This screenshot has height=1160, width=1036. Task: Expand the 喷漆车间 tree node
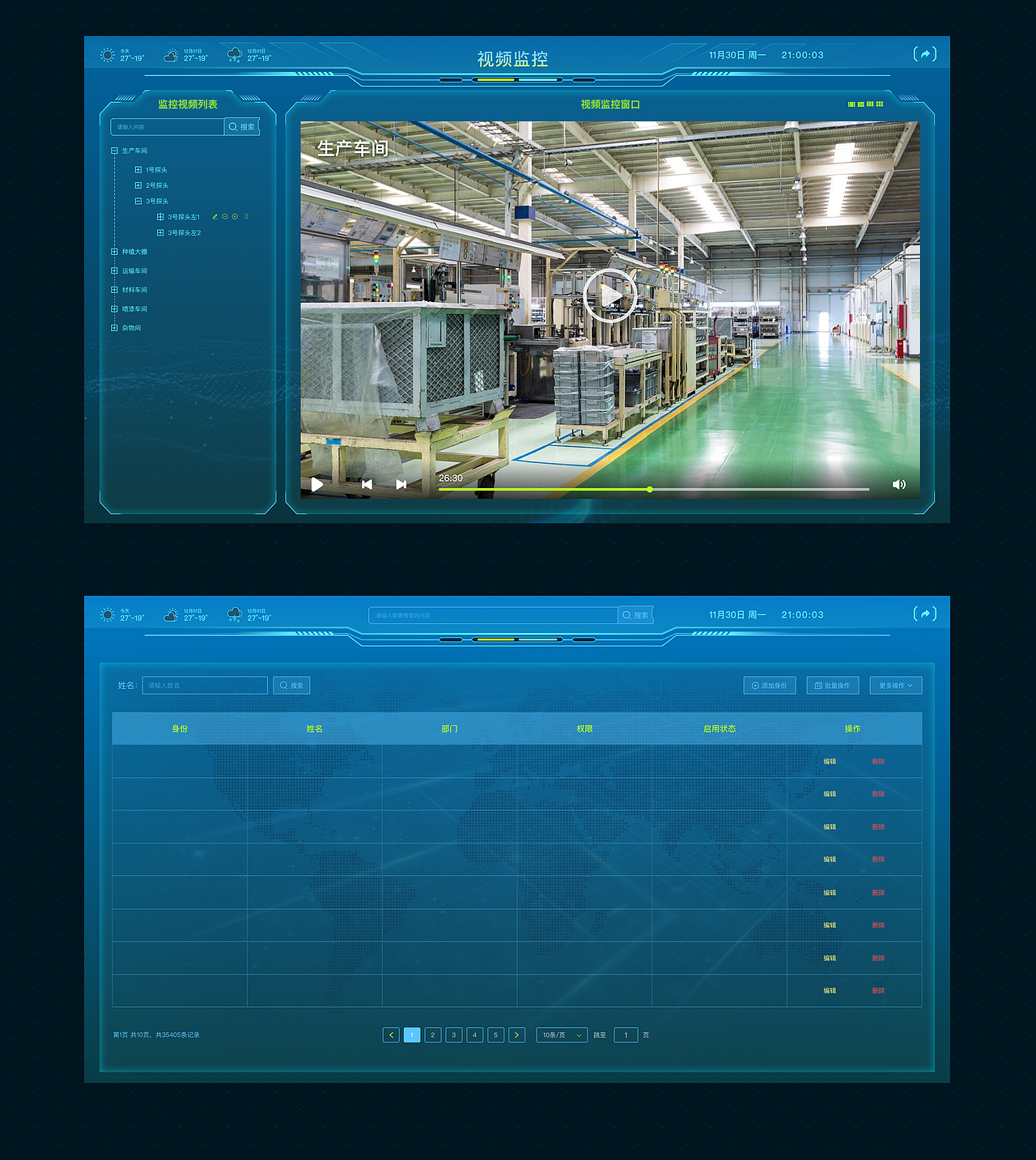click(x=114, y=308)
